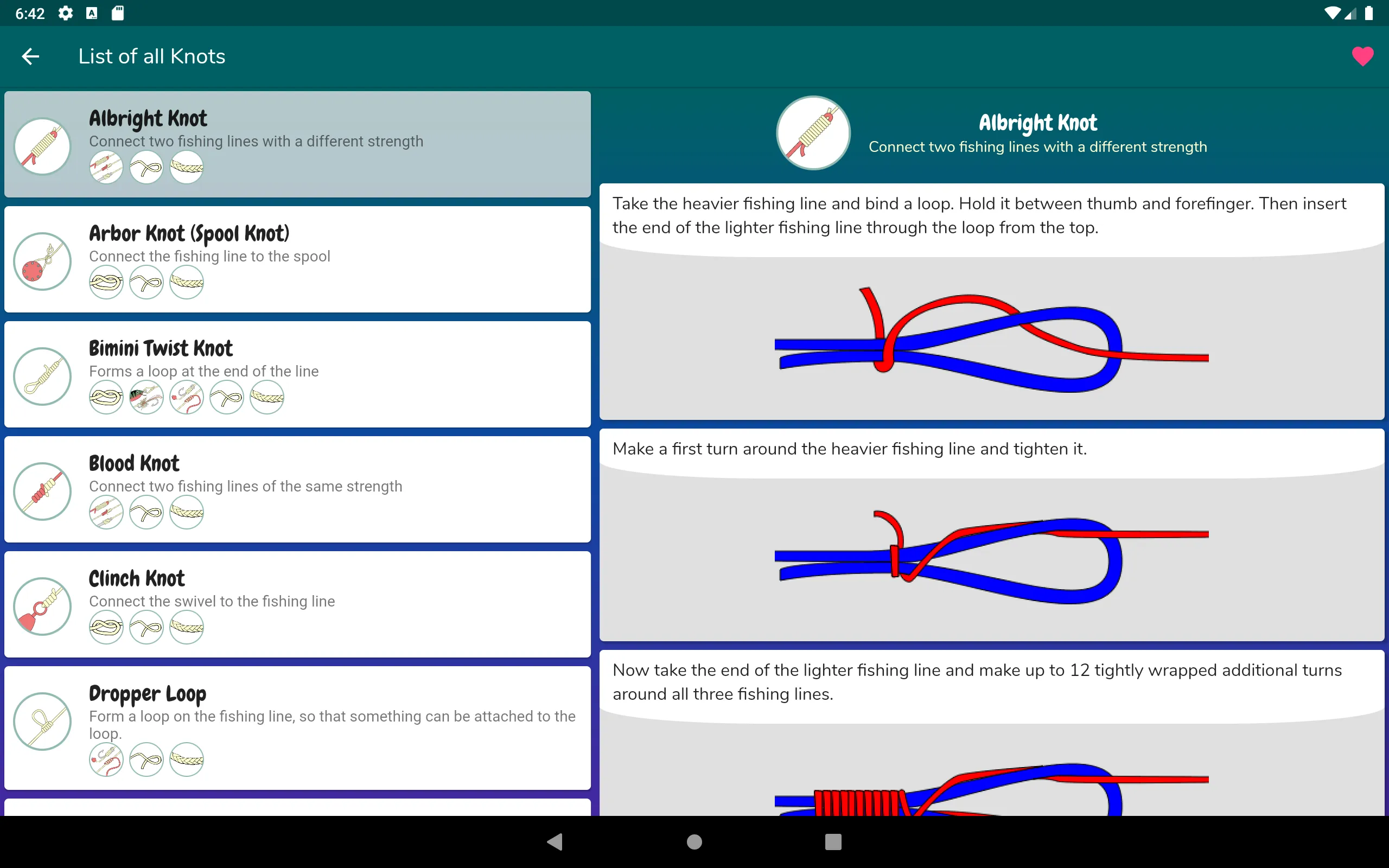Tap the line-to-line icon under Blood Knot

click(x=106, y=512)
